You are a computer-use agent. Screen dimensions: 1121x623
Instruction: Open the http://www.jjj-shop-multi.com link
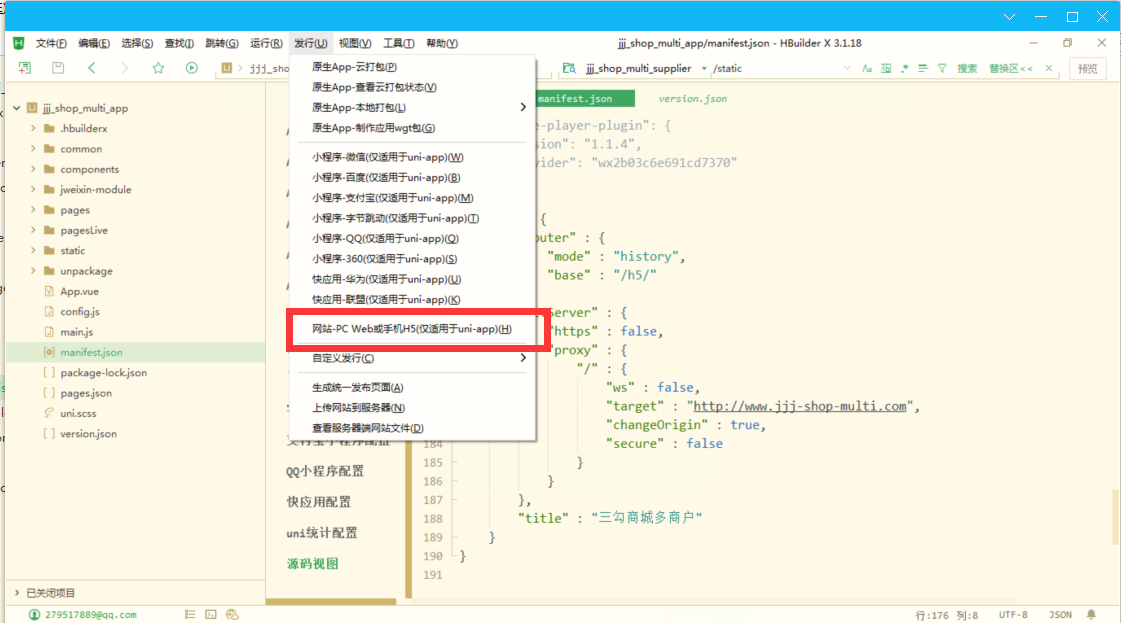[x=800, y=406]
